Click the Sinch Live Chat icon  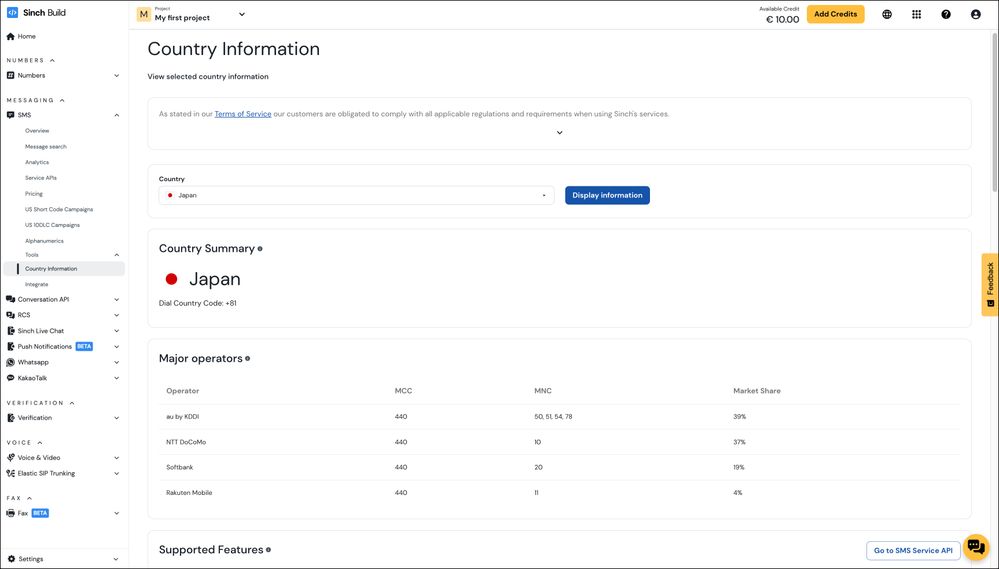(10, 331)
